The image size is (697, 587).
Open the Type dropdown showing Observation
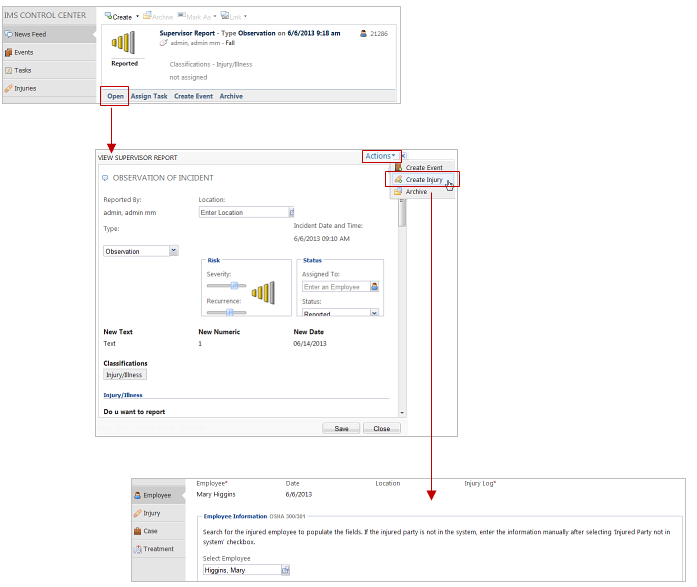tap(174, 251)
